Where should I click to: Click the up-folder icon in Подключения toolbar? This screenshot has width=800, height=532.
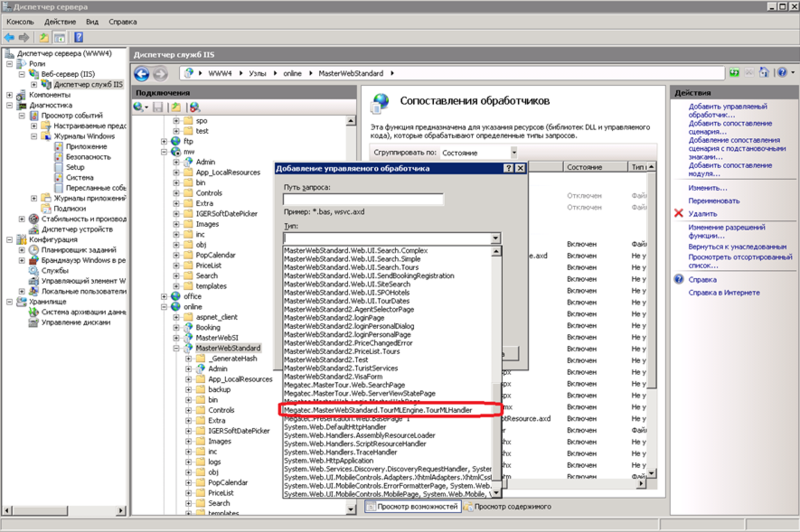pyautogui.click(x=174, y=106)
